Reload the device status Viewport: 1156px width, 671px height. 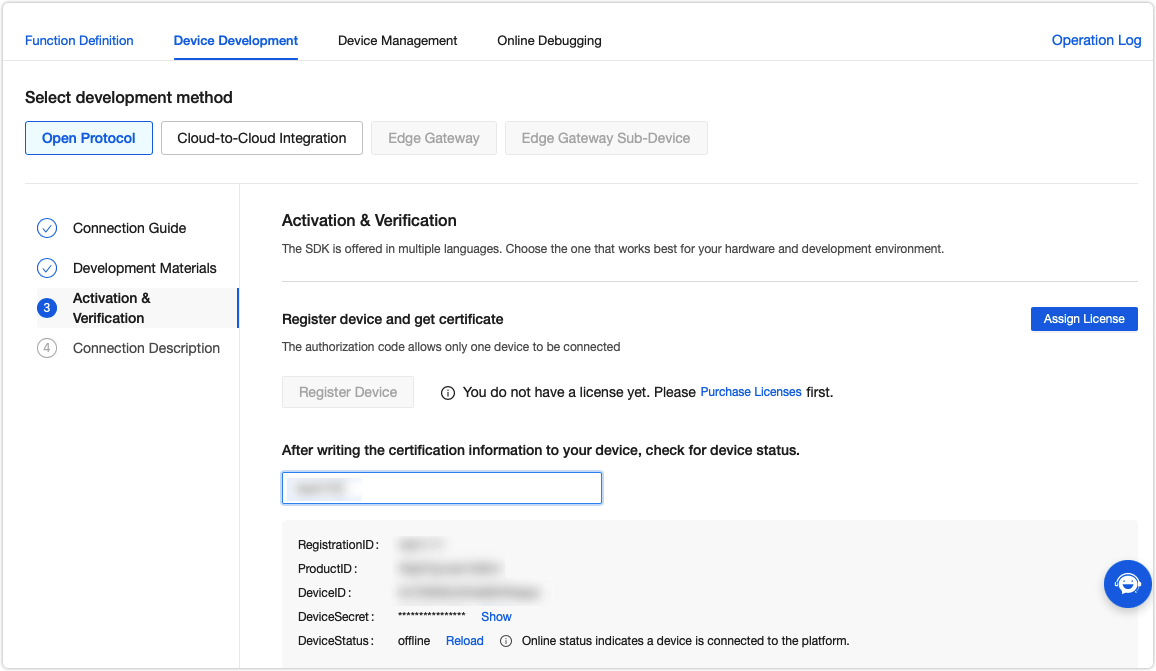pyautogui.click(x=465, y=641)
